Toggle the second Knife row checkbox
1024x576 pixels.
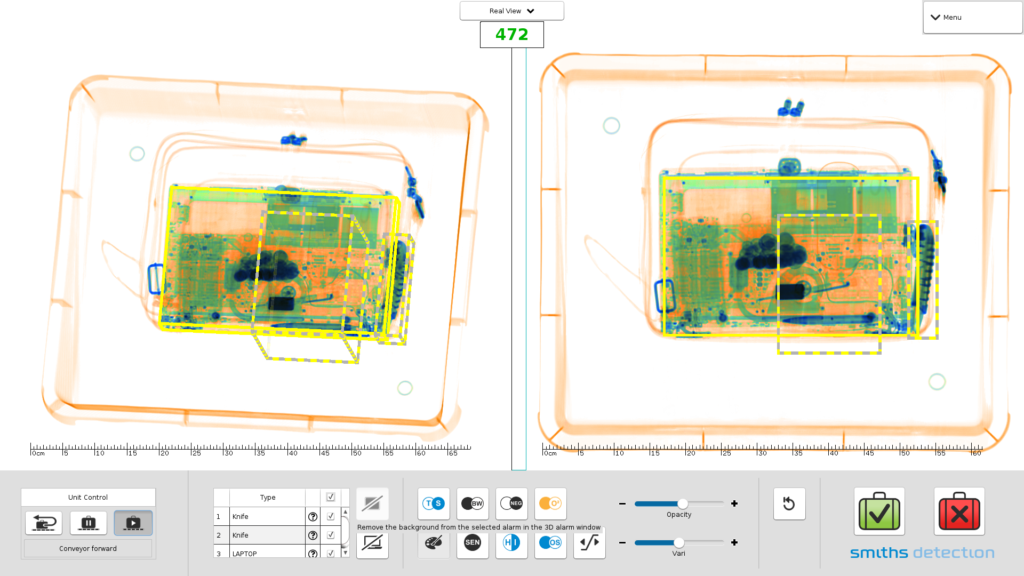[331, 535]
